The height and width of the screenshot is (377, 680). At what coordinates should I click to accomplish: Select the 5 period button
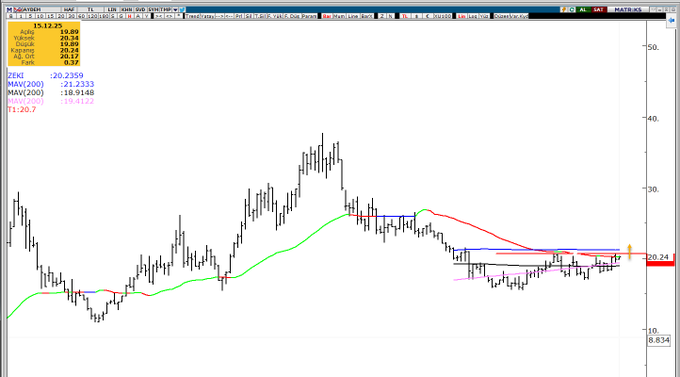(30, 16)
